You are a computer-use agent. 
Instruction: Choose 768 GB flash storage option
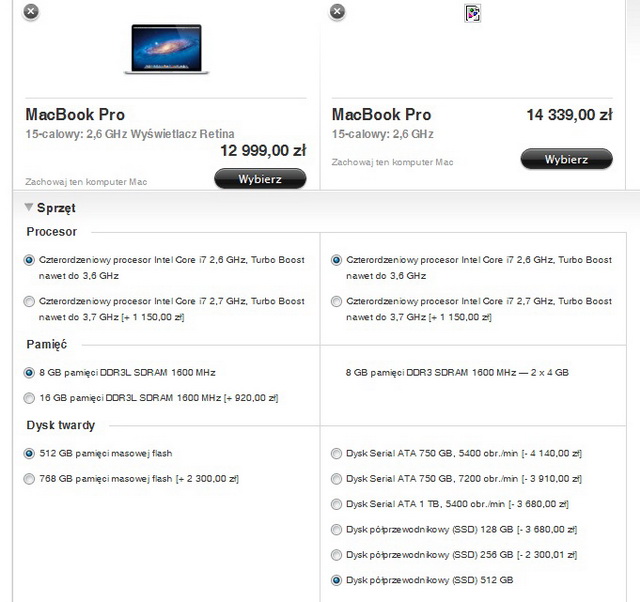[x=29, y=479]
